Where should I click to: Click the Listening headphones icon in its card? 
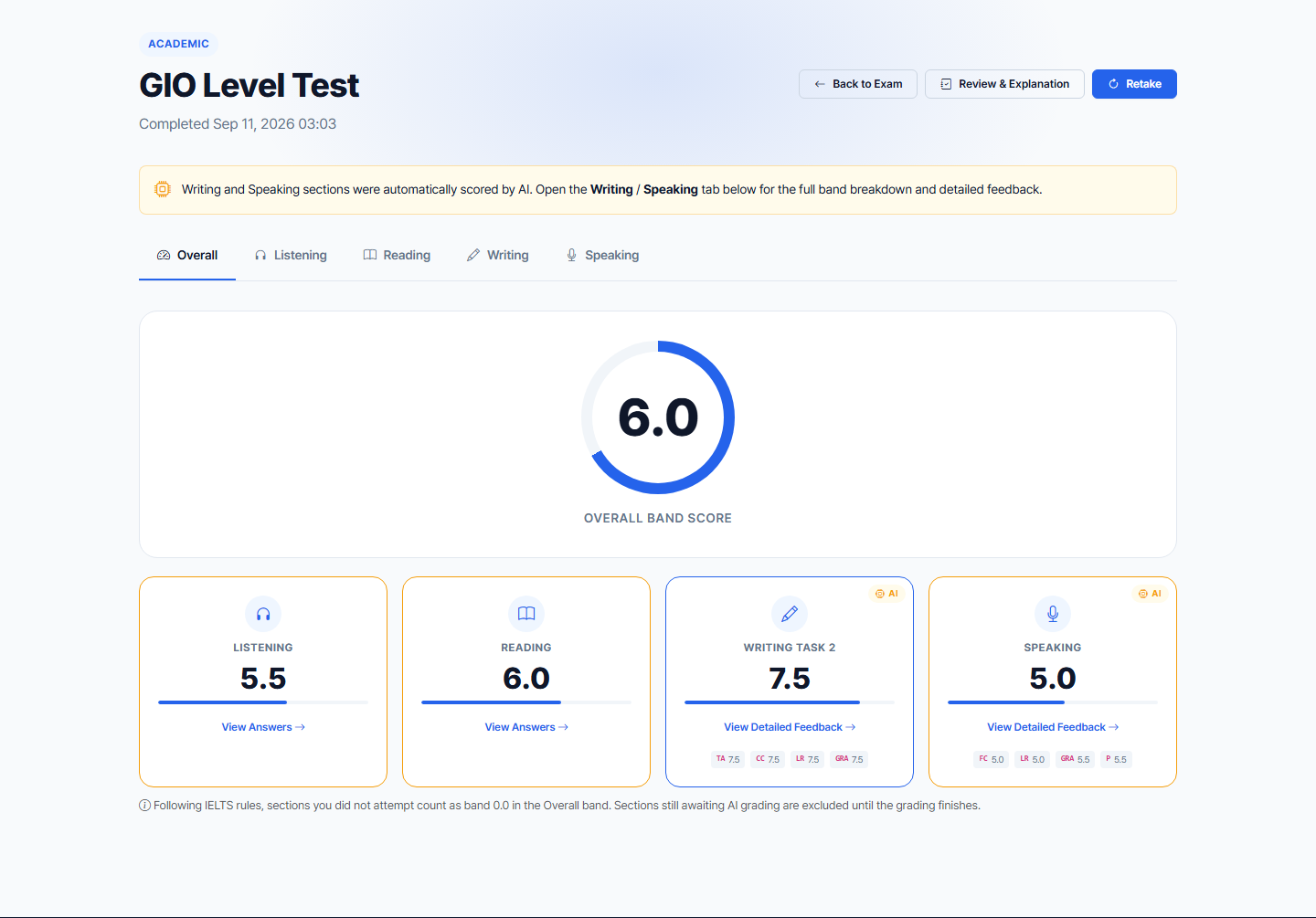[263, 614]
